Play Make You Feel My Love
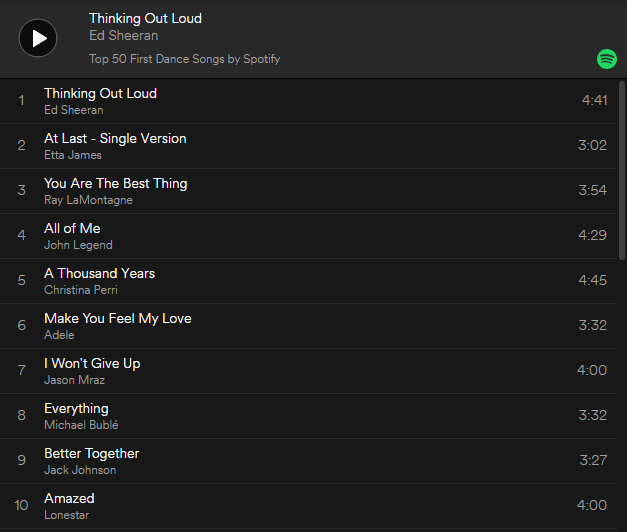627x532 pixels. (x=117, y=318)
